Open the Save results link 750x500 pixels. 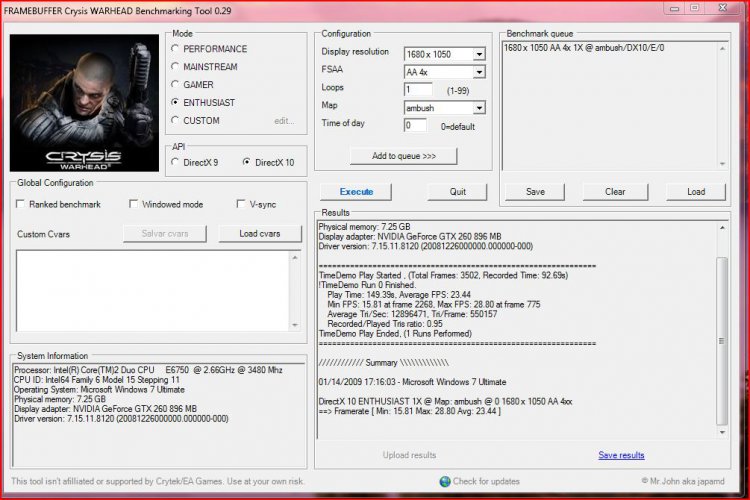point(621,455)
